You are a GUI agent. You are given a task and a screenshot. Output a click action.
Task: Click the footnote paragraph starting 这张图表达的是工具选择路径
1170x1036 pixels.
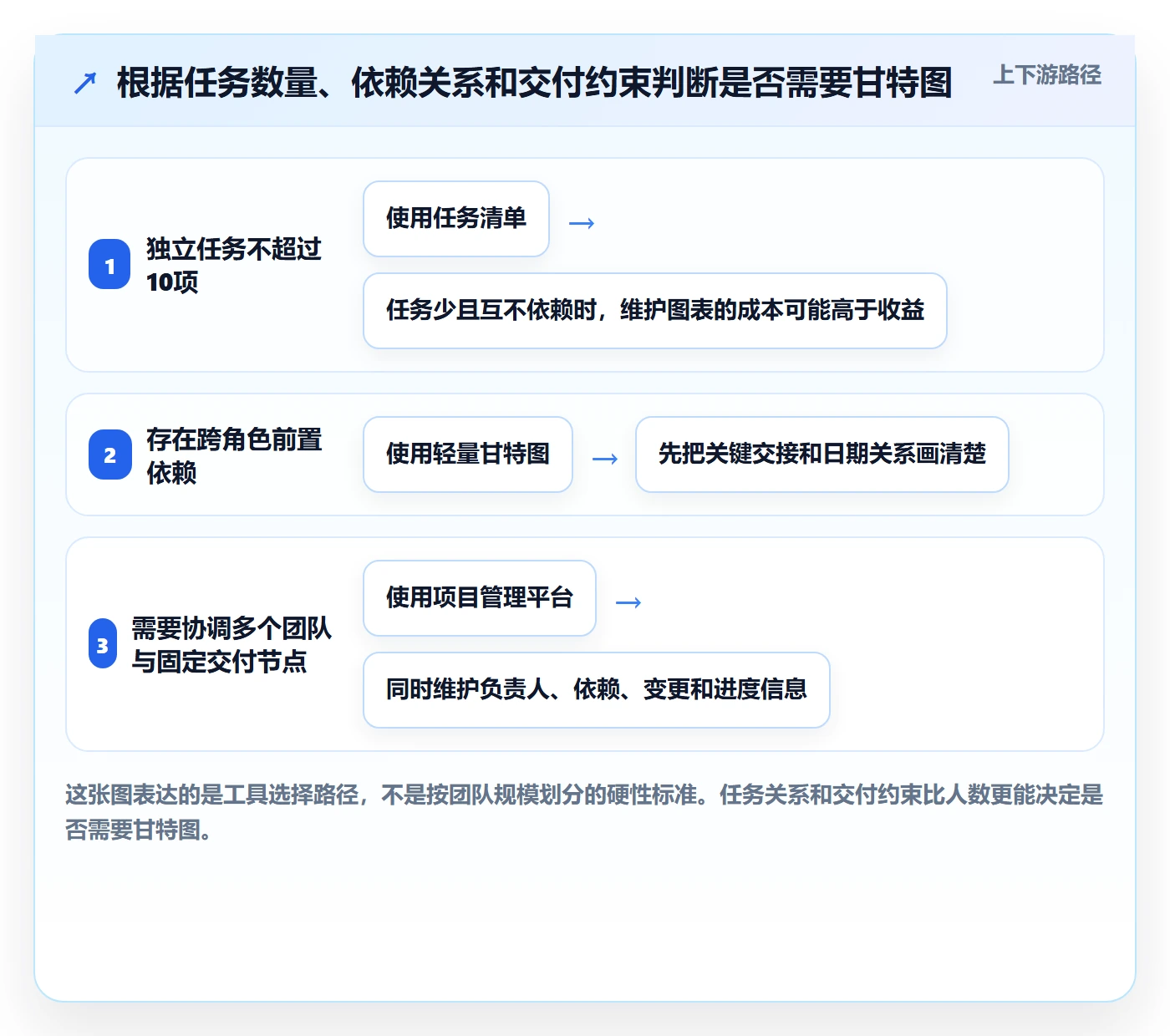(x=584, y=812)
